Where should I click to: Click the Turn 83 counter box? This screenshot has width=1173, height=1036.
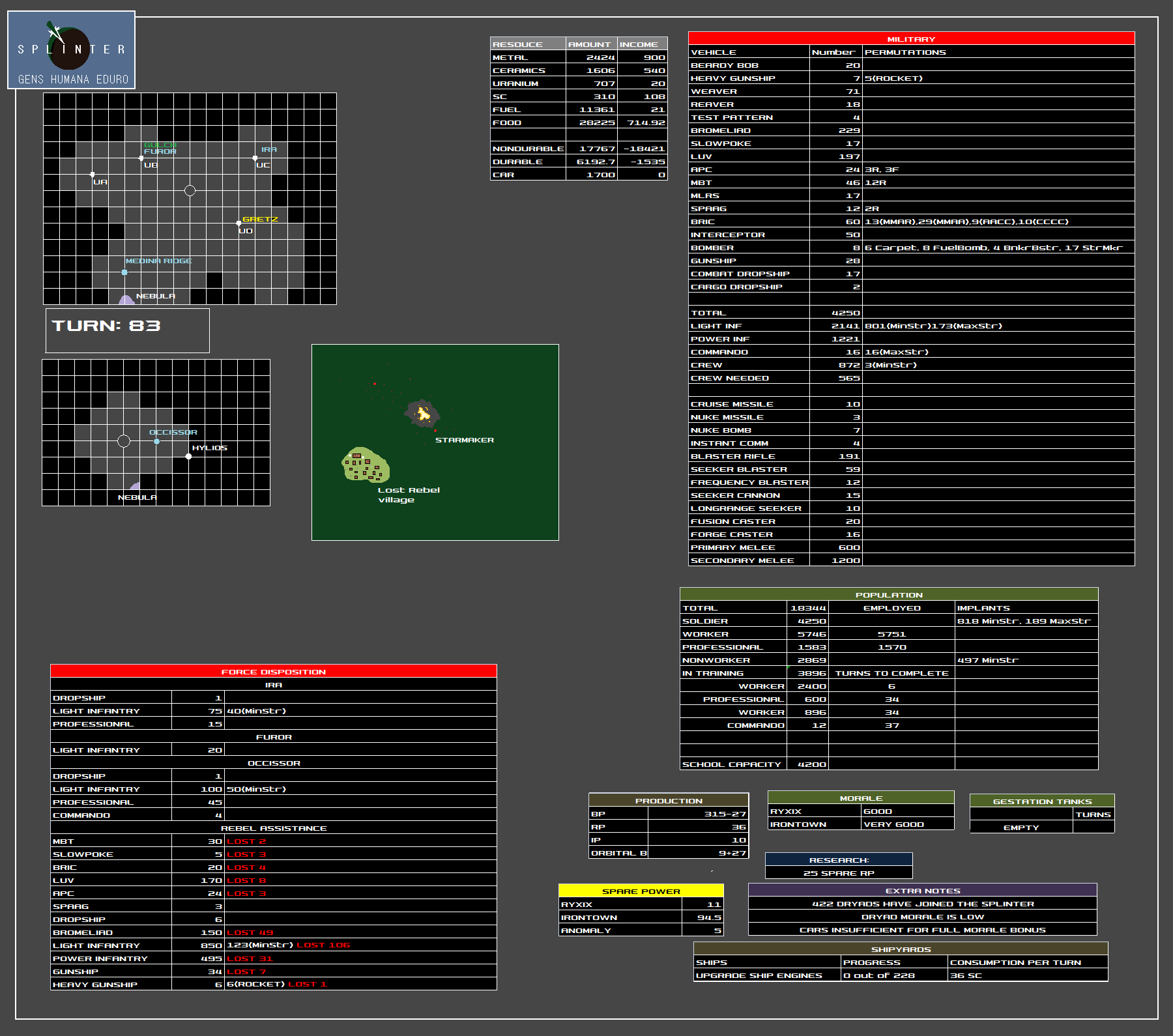pos(127,330)
